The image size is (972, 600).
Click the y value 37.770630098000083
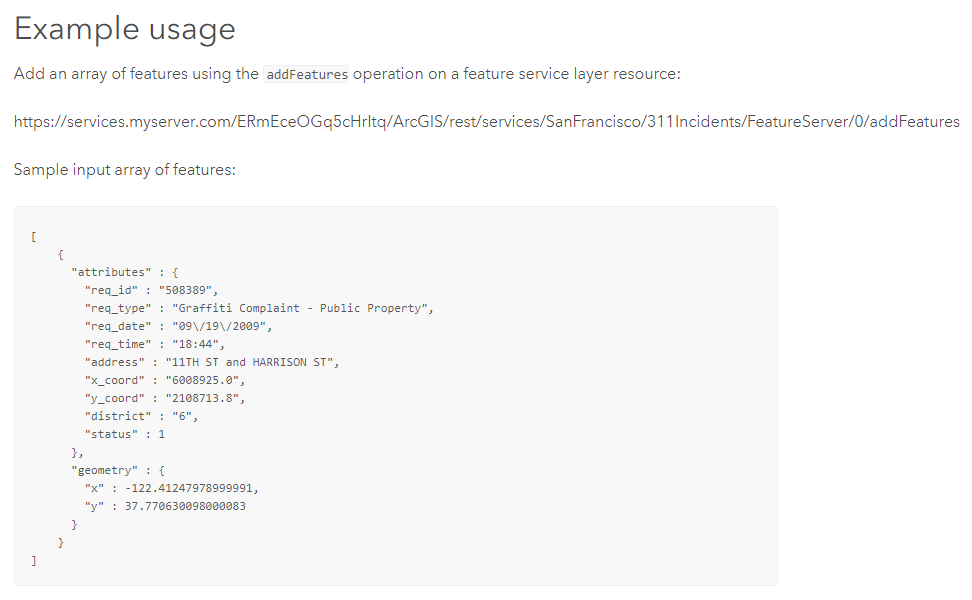[x=185, y=506]
